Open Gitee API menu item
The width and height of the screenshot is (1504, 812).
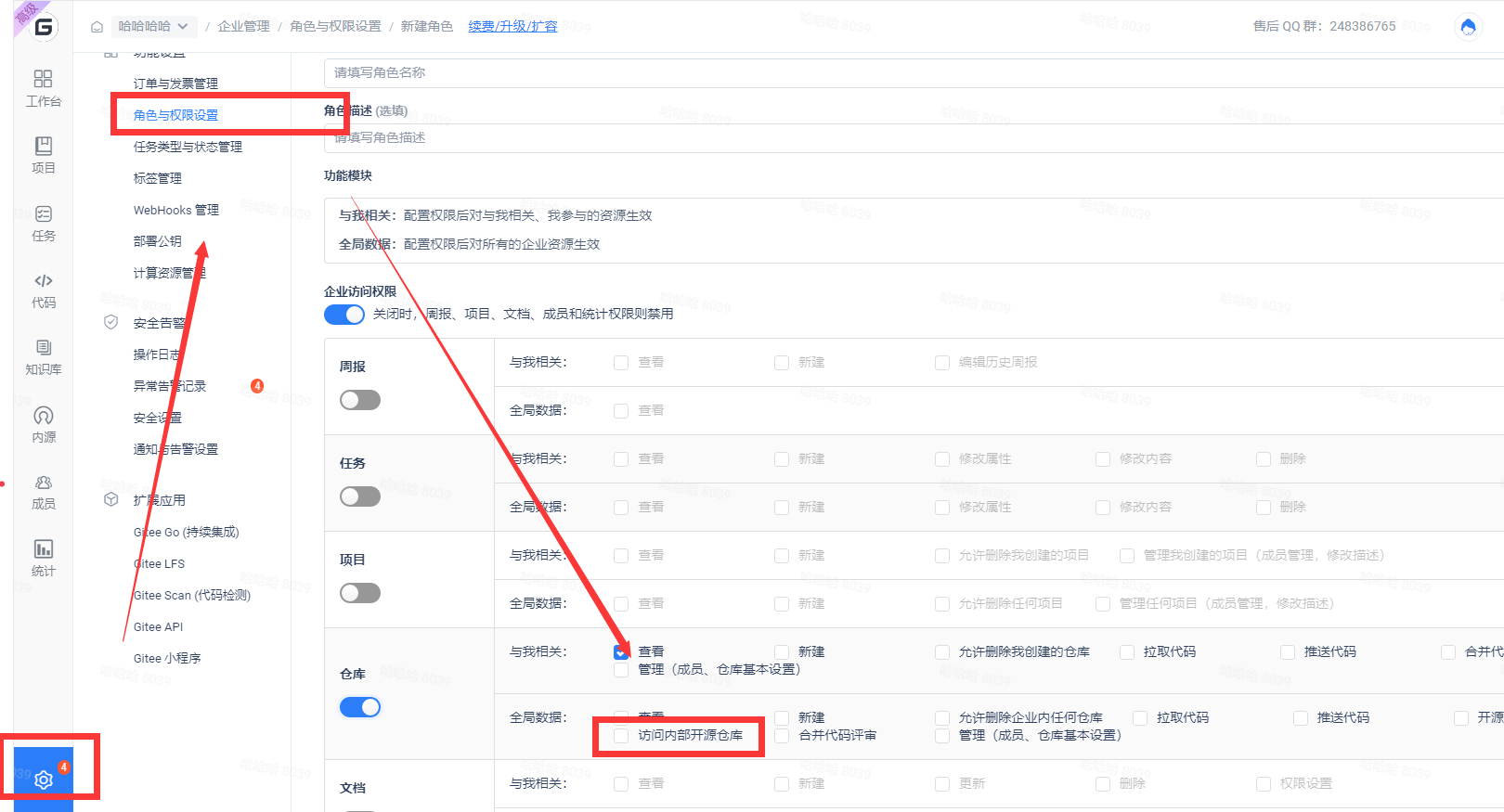tap(158, 627)
